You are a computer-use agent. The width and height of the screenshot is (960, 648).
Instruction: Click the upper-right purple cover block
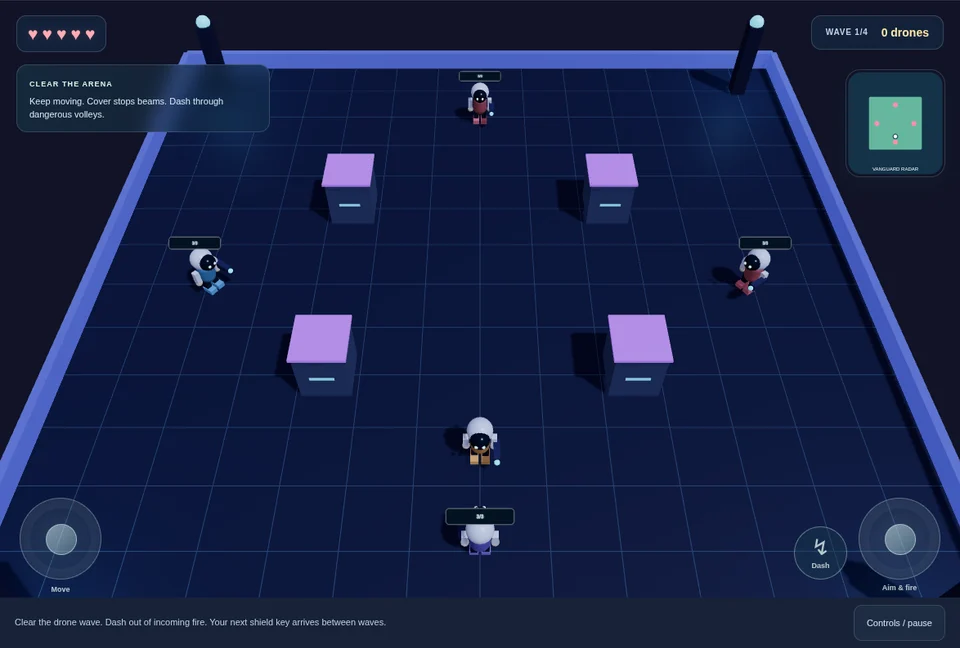point(610,187)
